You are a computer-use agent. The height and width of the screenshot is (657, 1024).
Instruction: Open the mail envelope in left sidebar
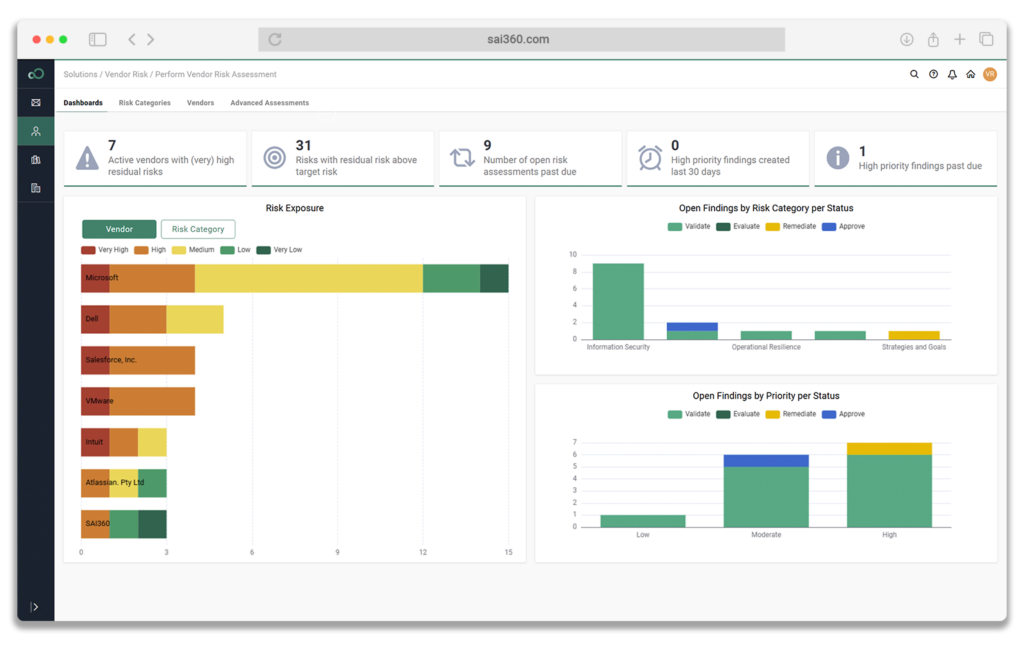36,102
